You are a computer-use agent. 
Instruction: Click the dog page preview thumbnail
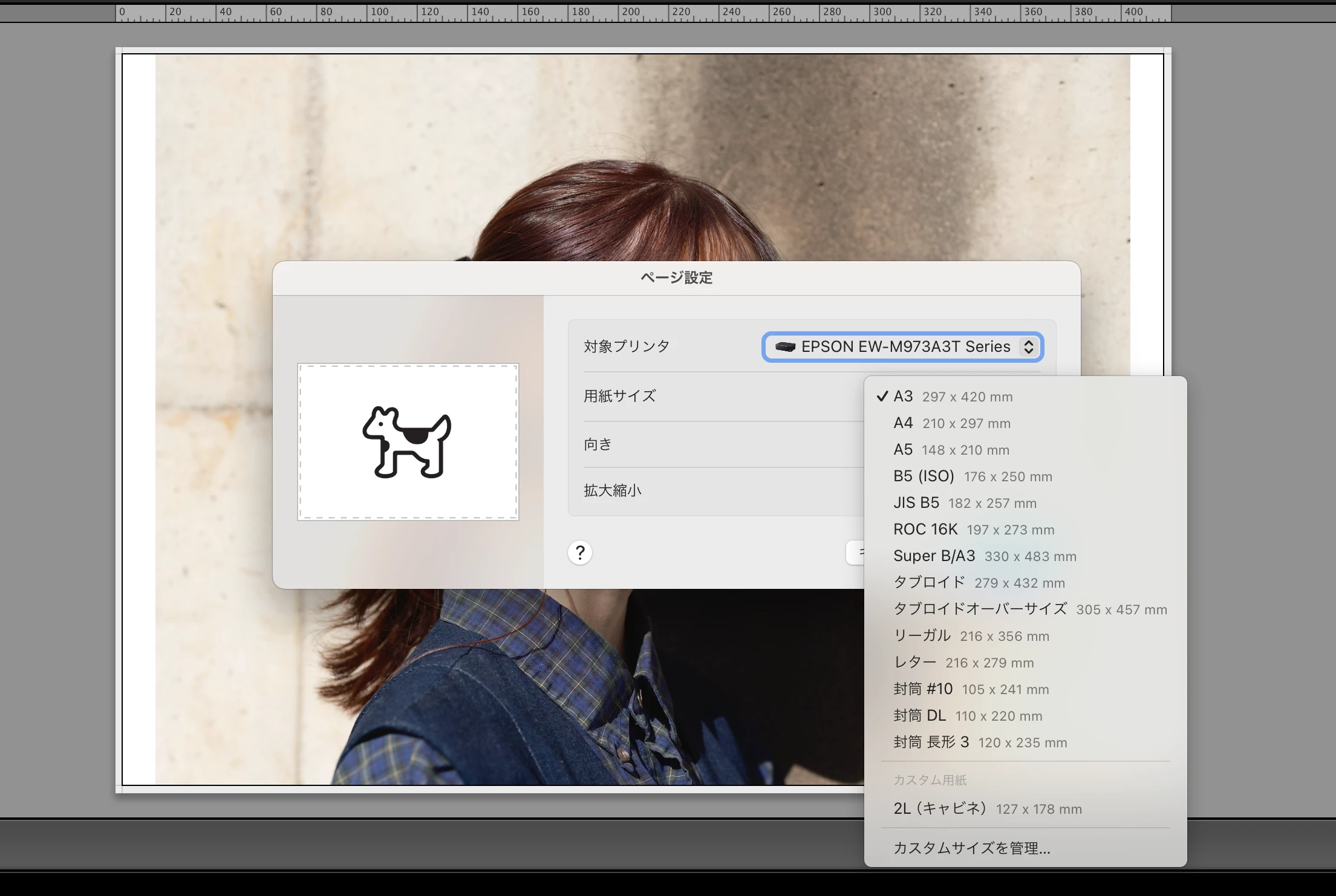(x=408, y=442)
